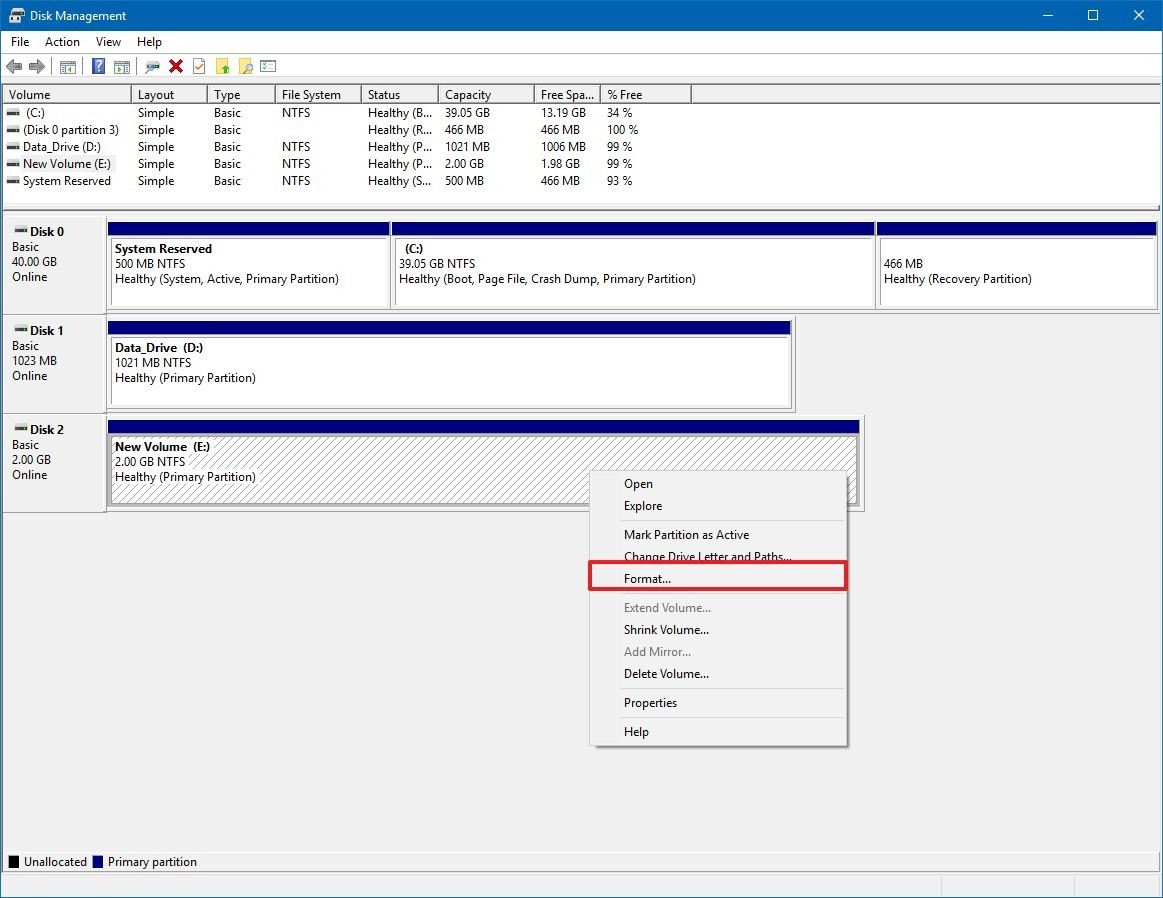Toggle the console tree pane icon
The height and width of the screenshot is (898, 1163).
tap(67, 66)
